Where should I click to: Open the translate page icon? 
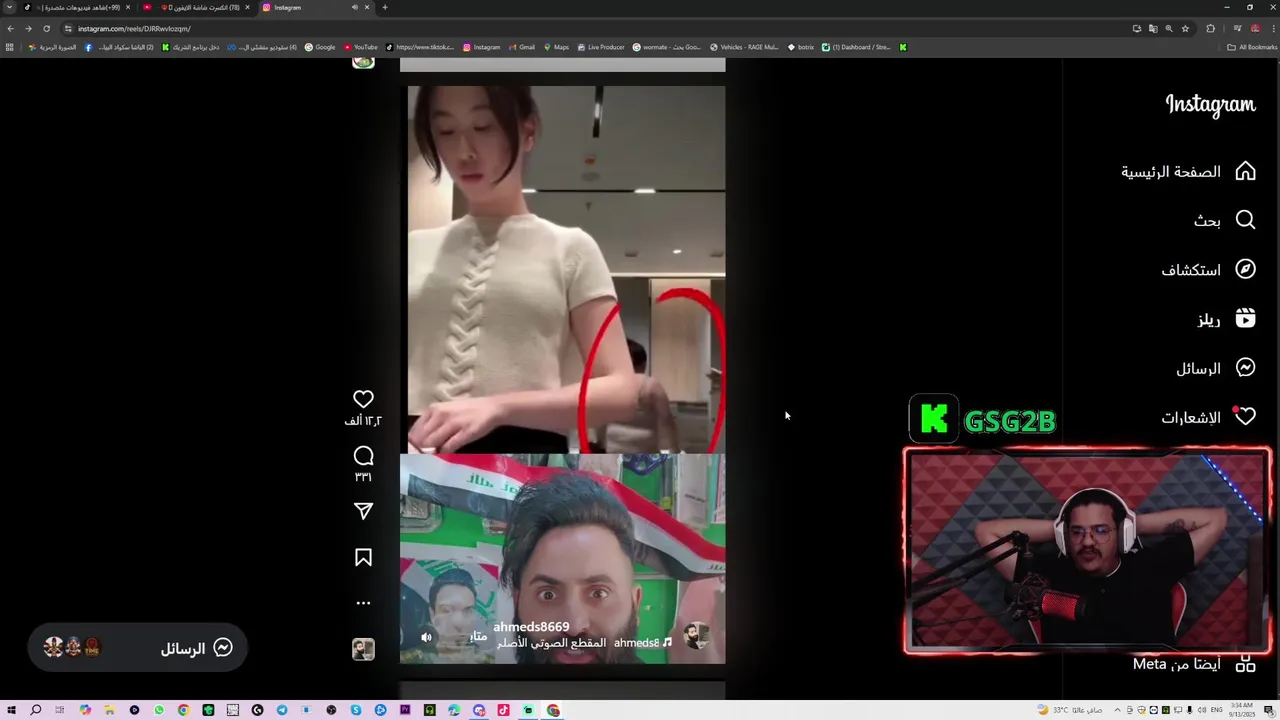coord(1153,28)
